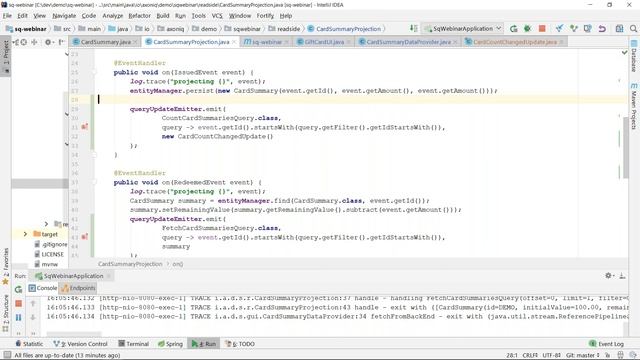Viewport: 640px width, 360px height.
Task: Click the gutter marker beside the IssuedEvent query lambda
Action: tap(84, 127)
